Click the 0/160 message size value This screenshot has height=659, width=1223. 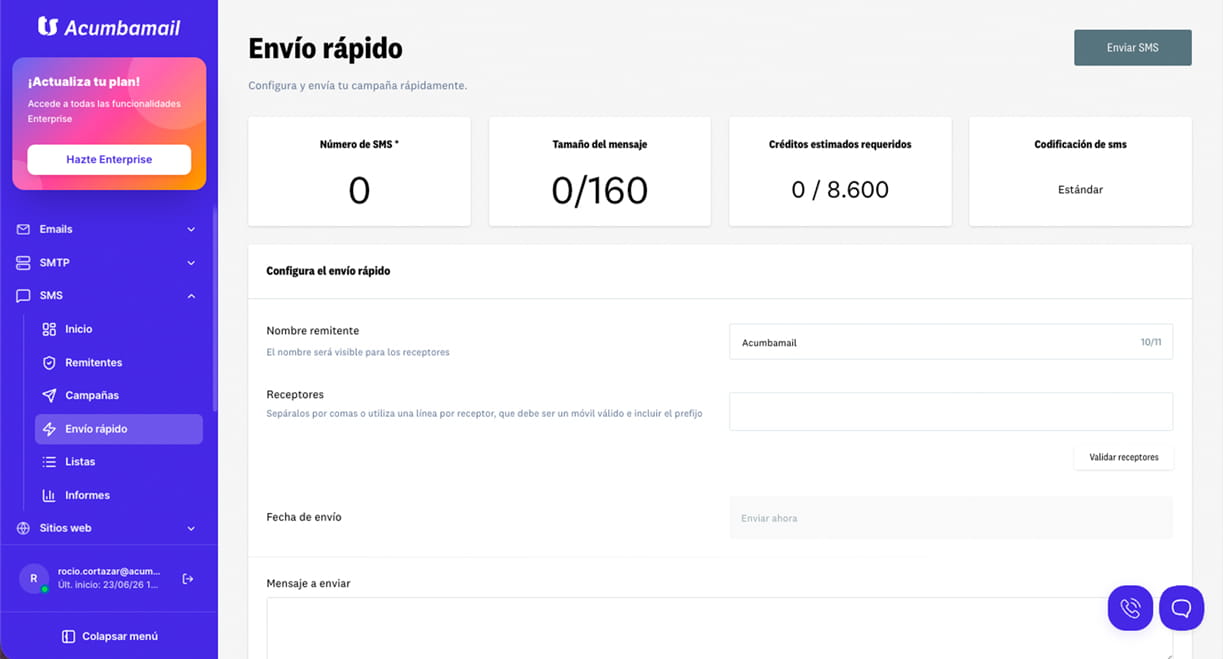[600, 190]
